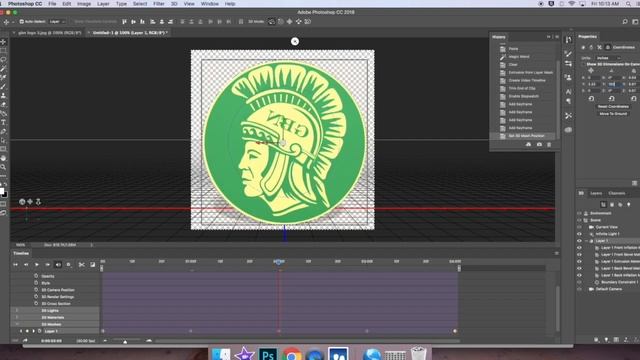Open timeline playback settings gear

69,265
